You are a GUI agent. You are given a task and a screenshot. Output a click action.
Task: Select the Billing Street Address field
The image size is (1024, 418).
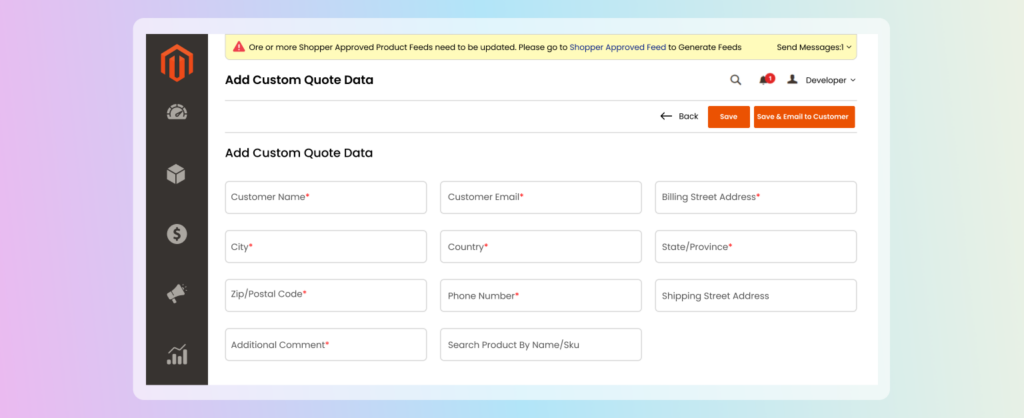coord(755,197)
